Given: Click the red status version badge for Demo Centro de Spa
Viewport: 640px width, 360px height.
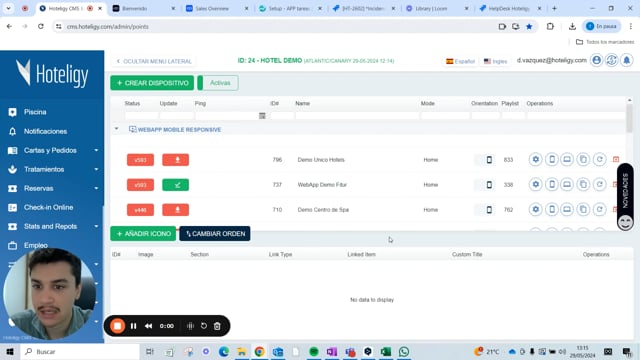Looking at the screenshot, I should 140,210.
